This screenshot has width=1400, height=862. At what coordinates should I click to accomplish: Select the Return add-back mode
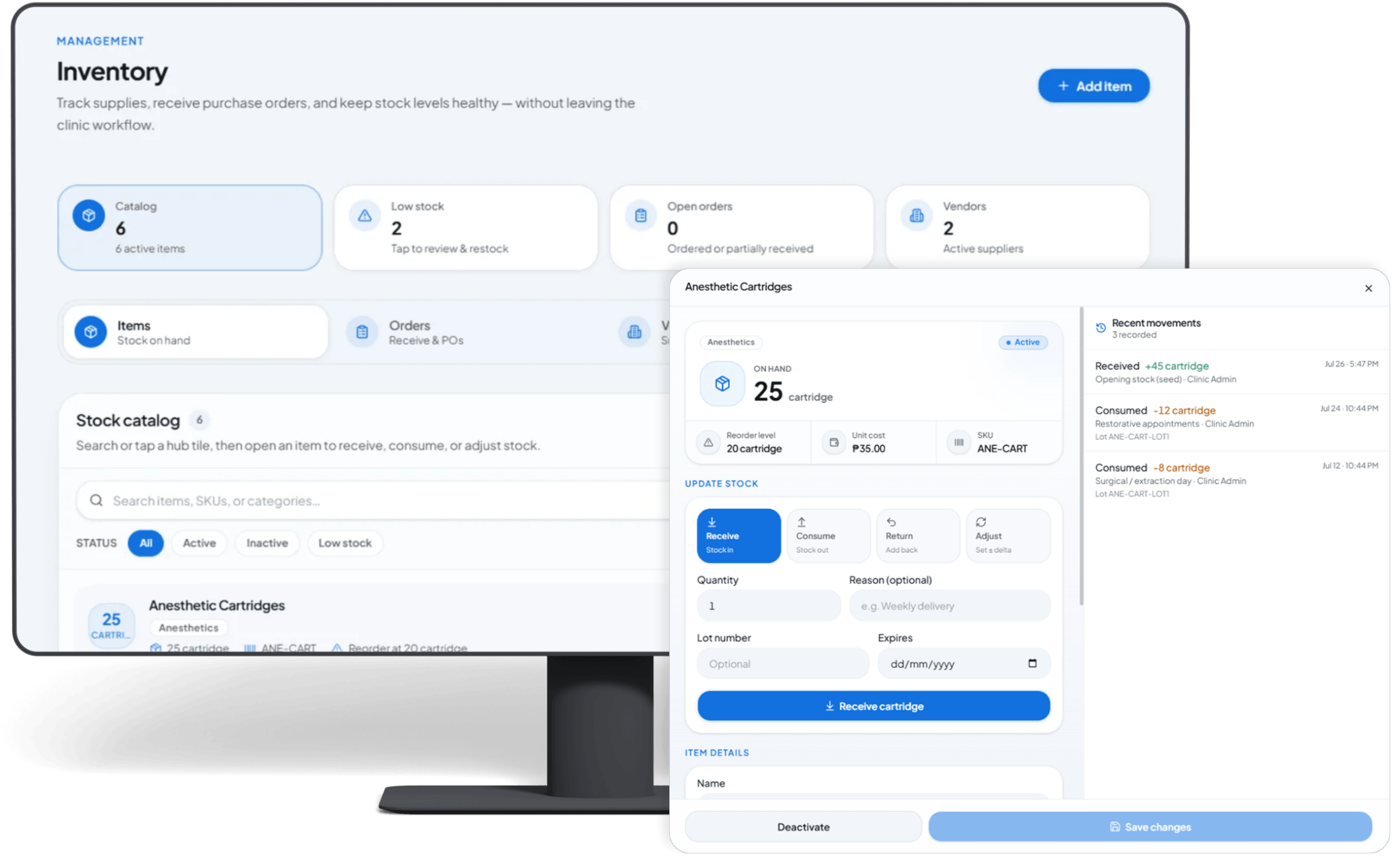point(917,535)
